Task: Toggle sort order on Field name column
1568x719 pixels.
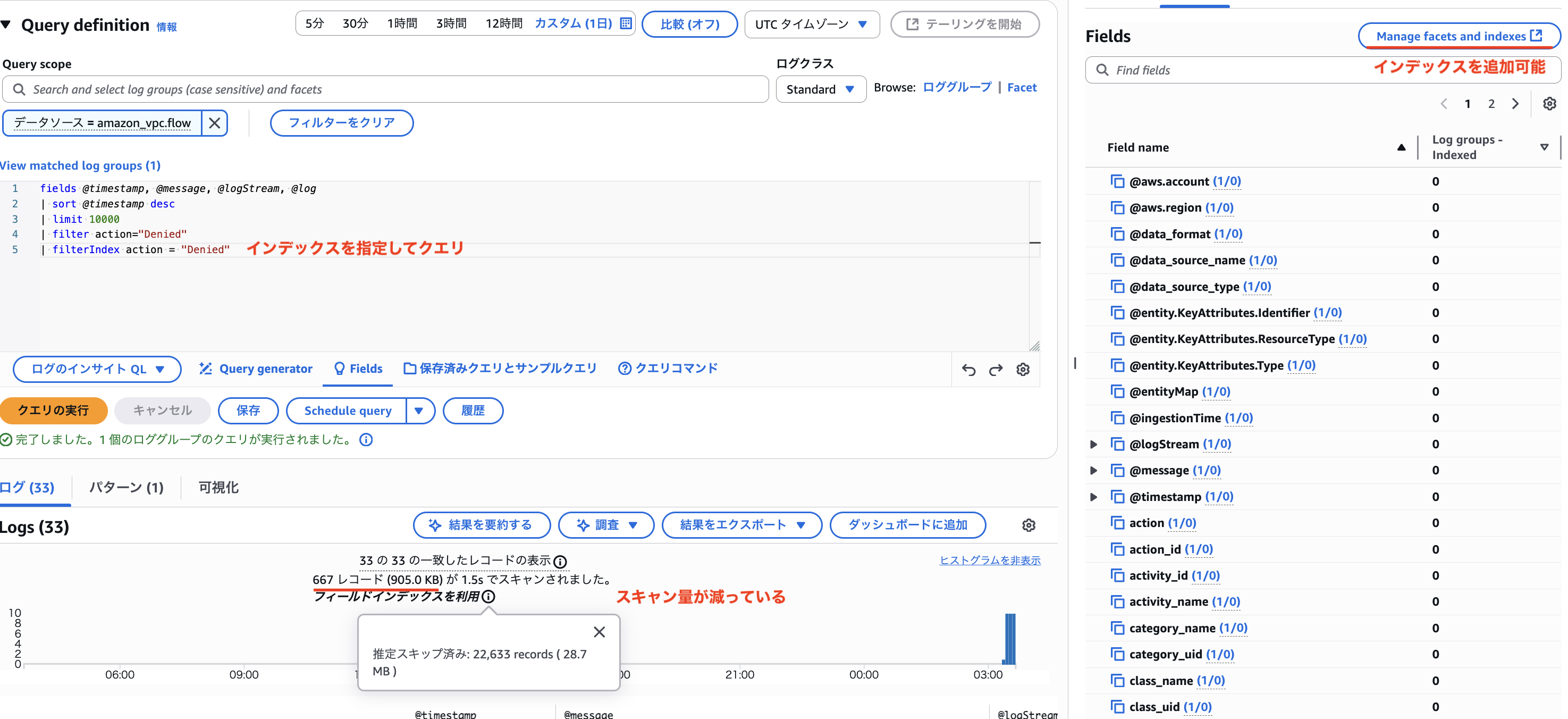Action: (x=1401, y=147)
